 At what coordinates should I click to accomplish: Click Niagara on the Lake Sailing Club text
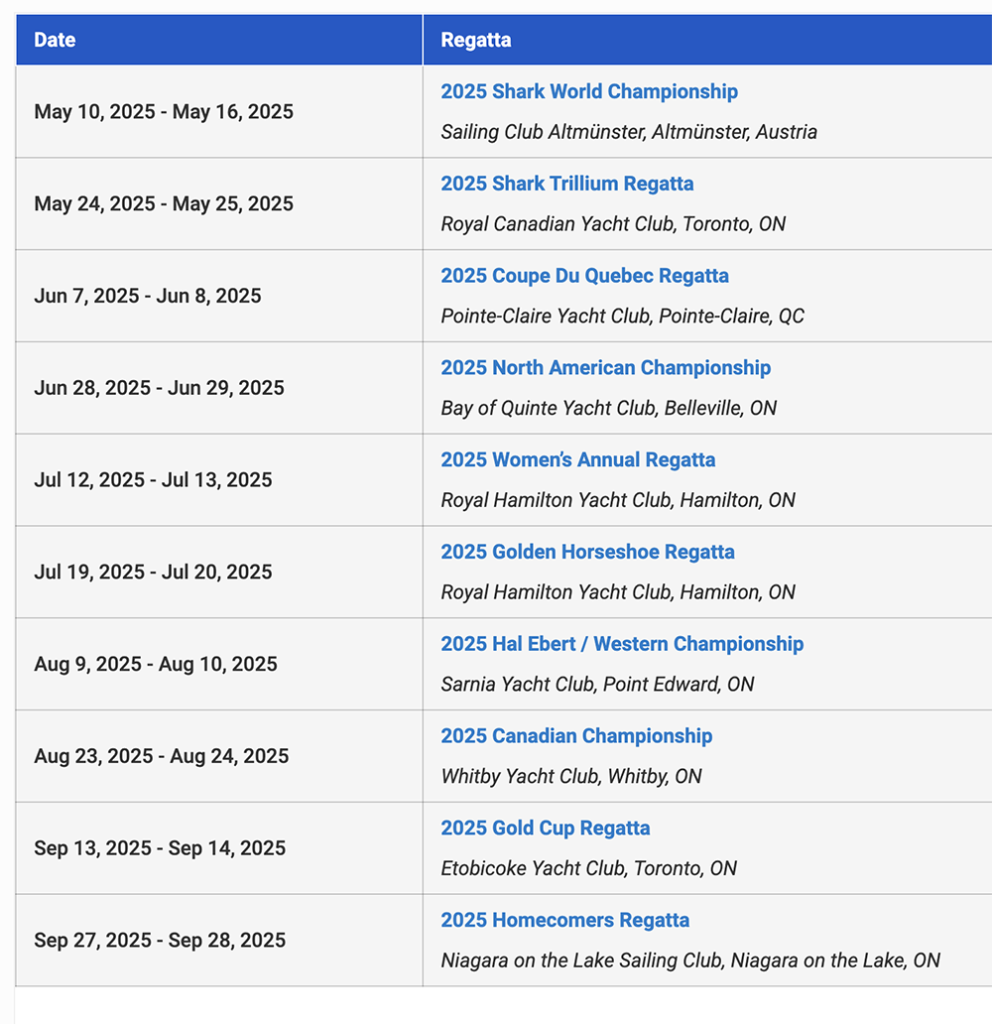tap(582, 961)
